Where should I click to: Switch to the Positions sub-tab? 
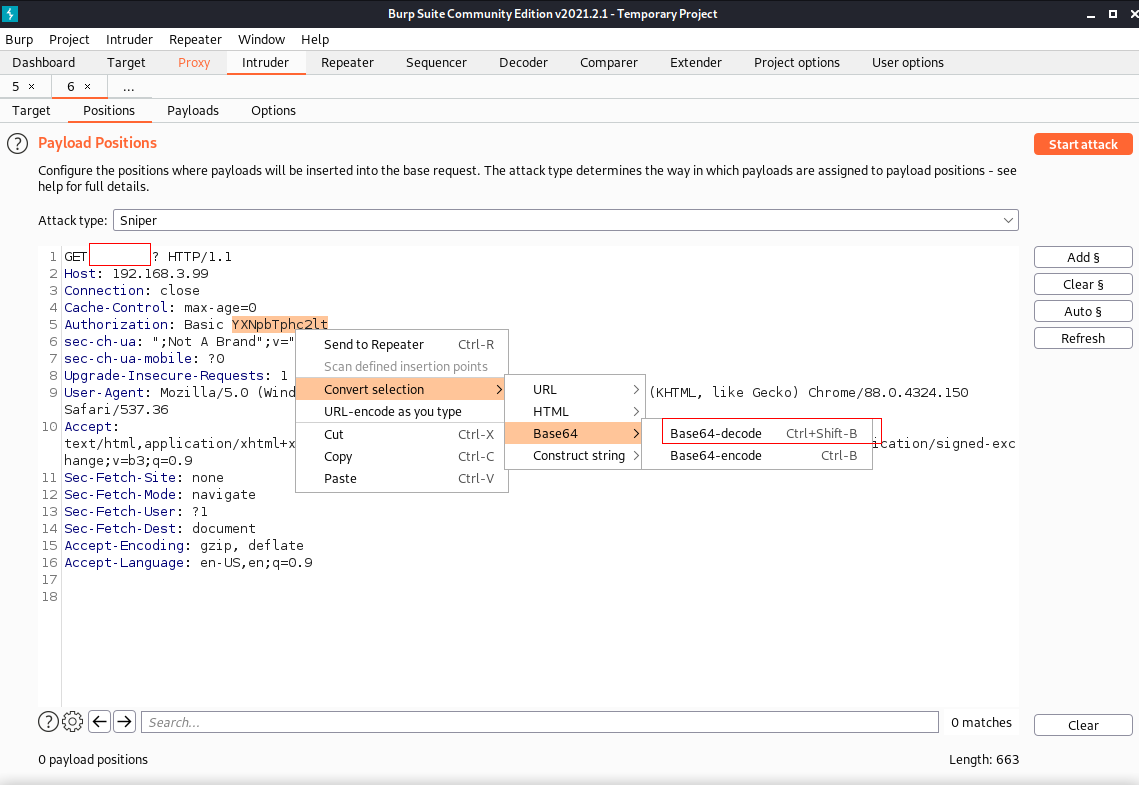click(109, 110)
